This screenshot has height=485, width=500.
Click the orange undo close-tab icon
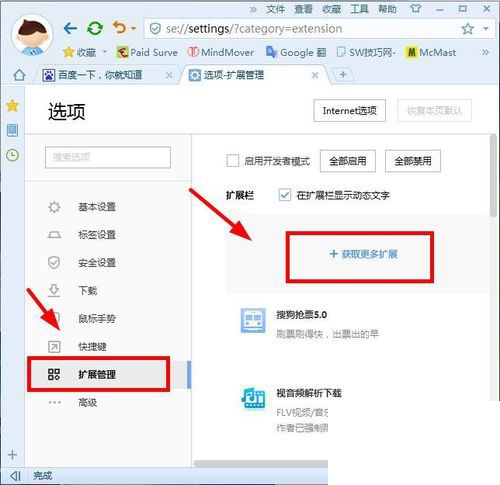point(119,28)
